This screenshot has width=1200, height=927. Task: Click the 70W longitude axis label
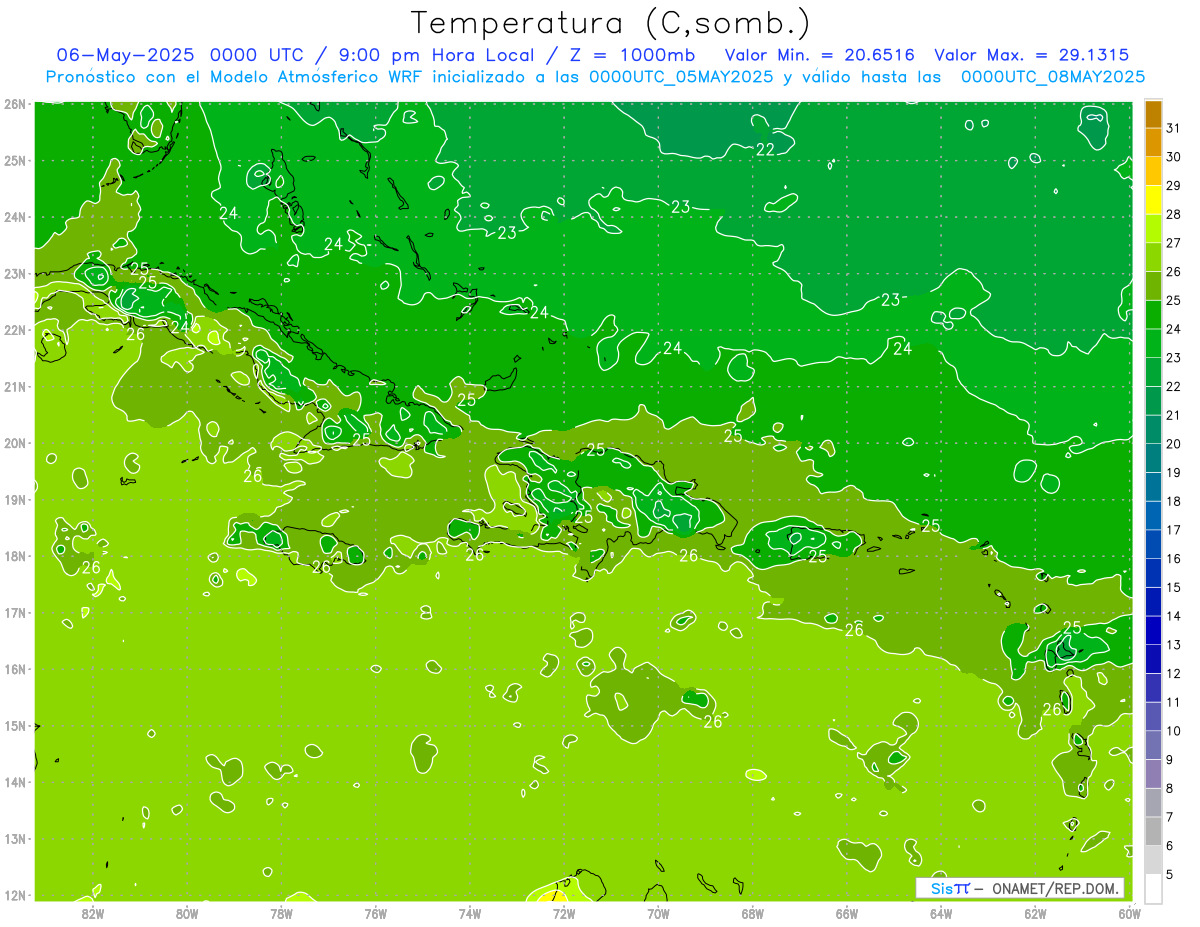[658, 912]
